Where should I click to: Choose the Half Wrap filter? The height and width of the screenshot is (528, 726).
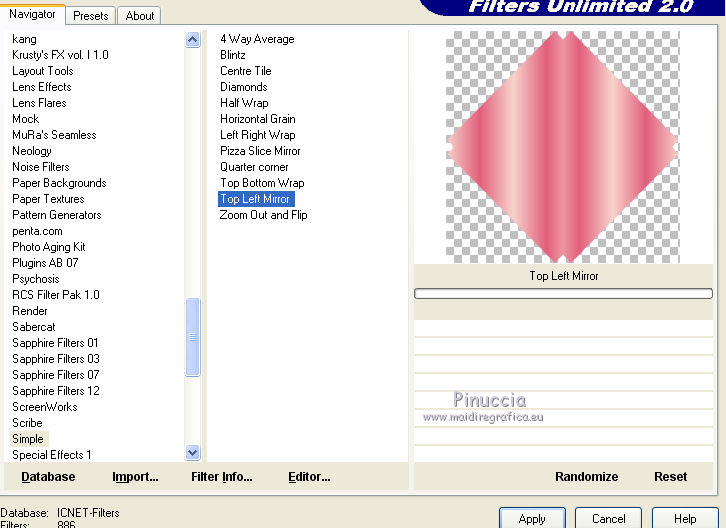point(244,103)
